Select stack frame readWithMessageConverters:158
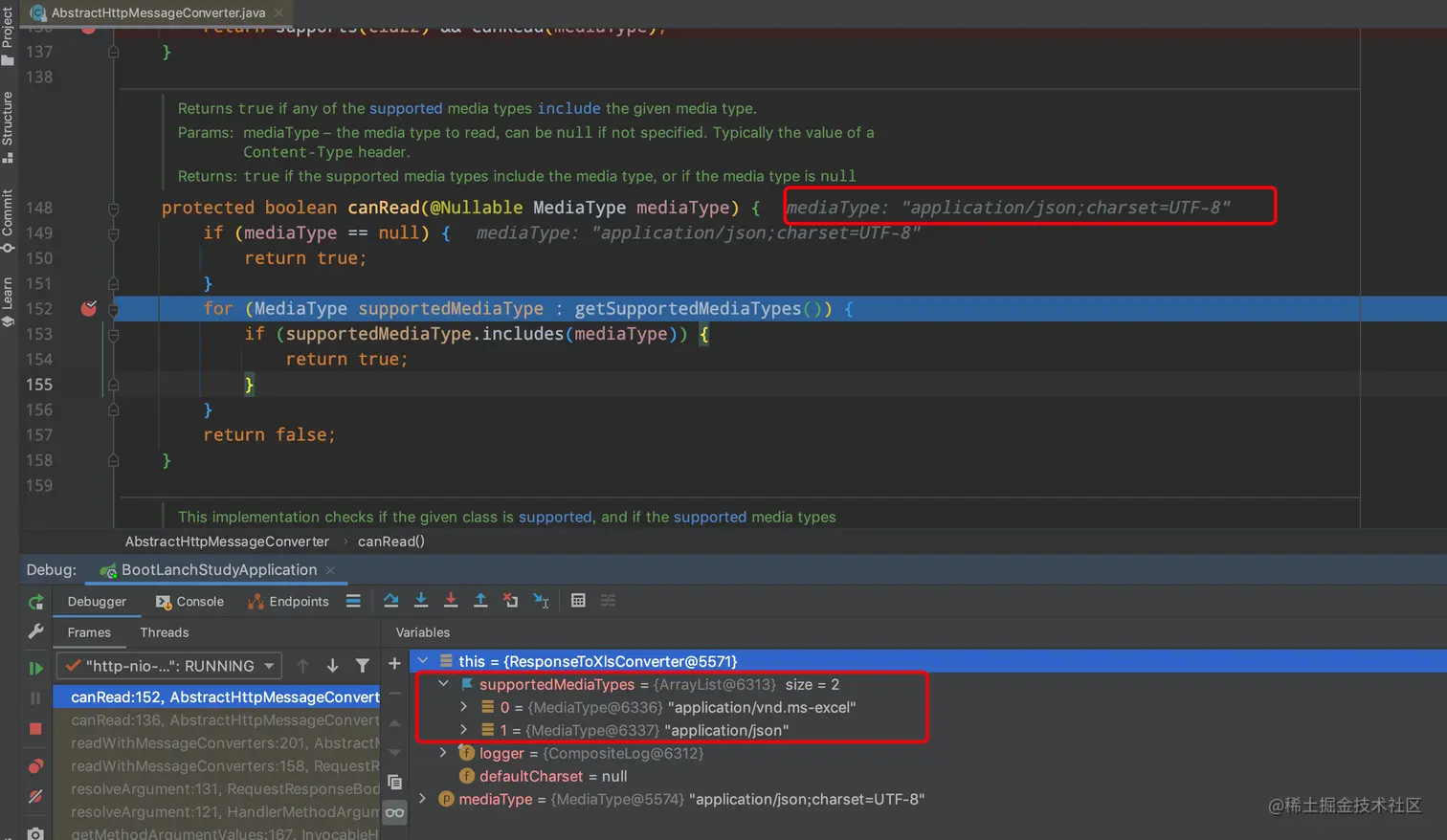The width and height of the screenshot is (1447, 840). pyautogui.click(x=217, y=766)
